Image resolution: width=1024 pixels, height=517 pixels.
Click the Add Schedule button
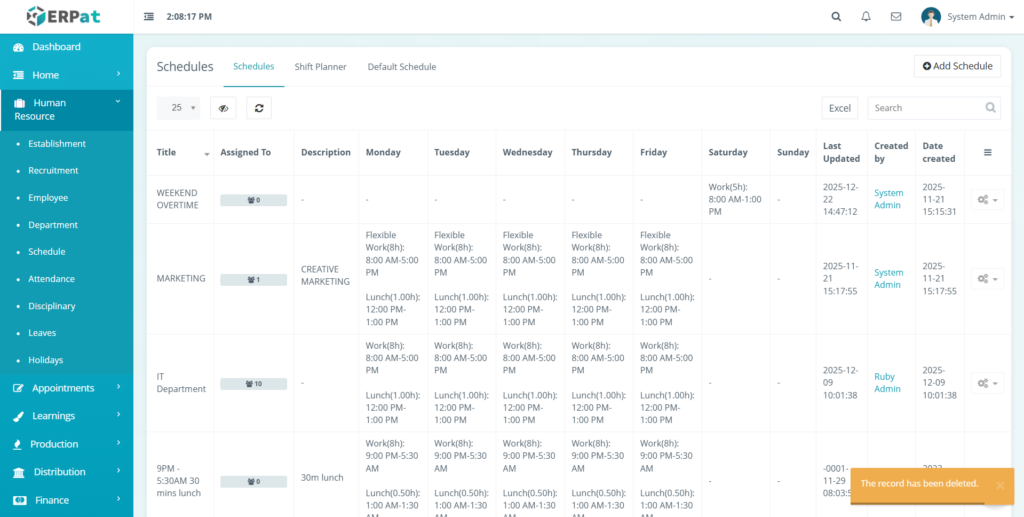tap(957, 66)
